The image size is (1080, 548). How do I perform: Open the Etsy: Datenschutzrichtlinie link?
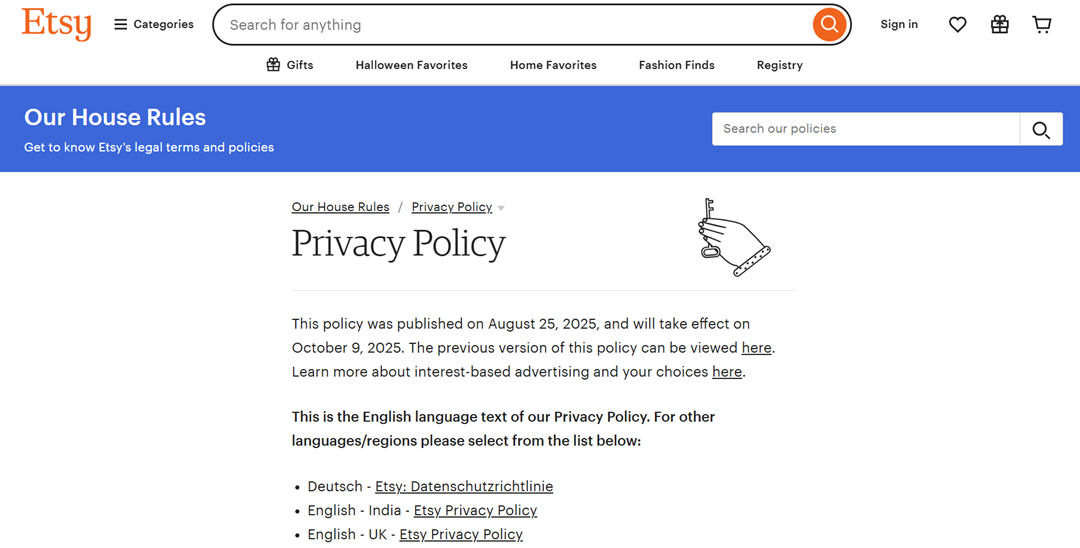[463, 487]
